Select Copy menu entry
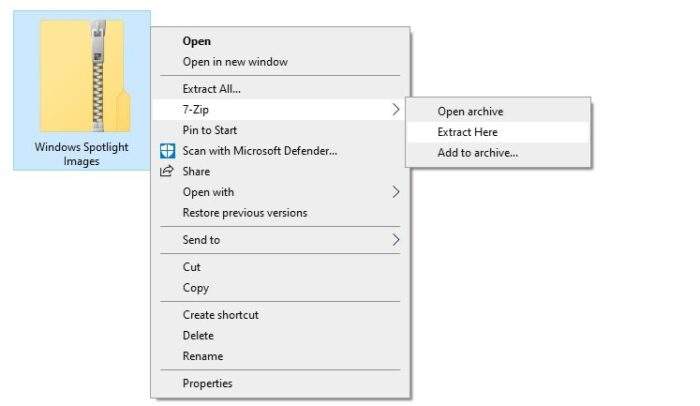The height and width of the screenshot is (406, 700). [196, 288]
